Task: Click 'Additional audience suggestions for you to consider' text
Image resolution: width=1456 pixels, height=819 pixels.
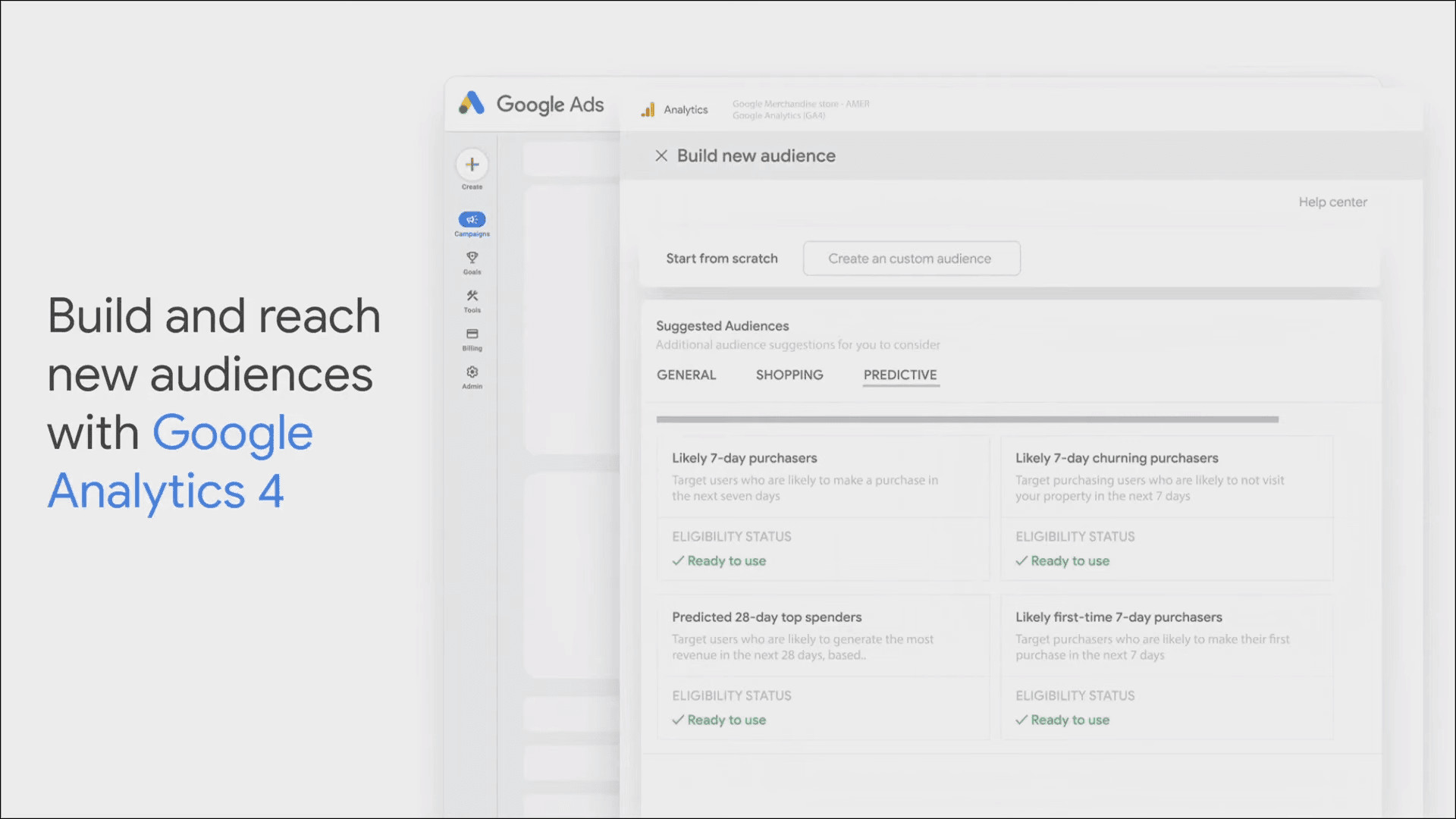Action: click(x=798, y=345)
